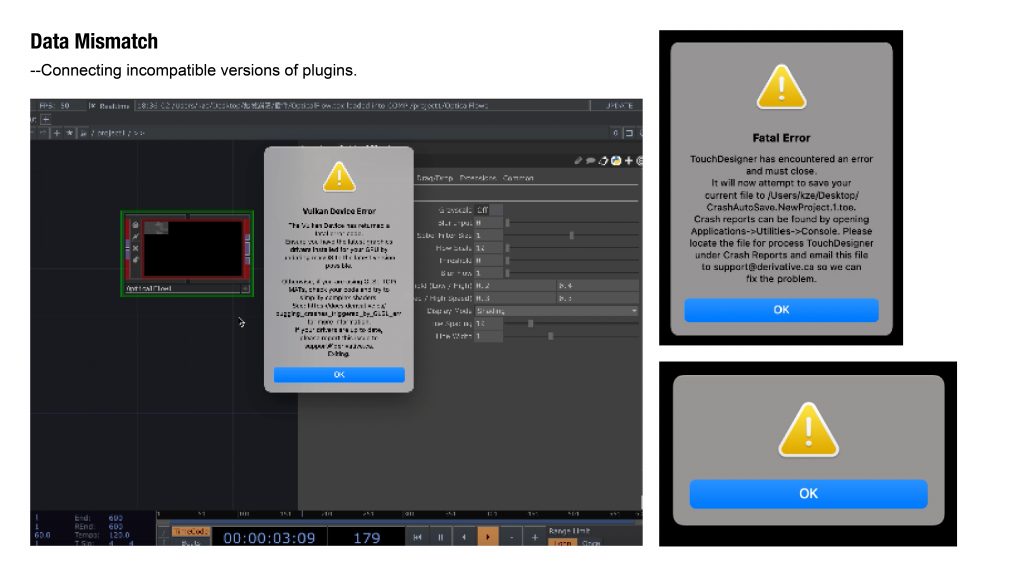Step back one frame with minus button
1024x576 pixels.
511,537
